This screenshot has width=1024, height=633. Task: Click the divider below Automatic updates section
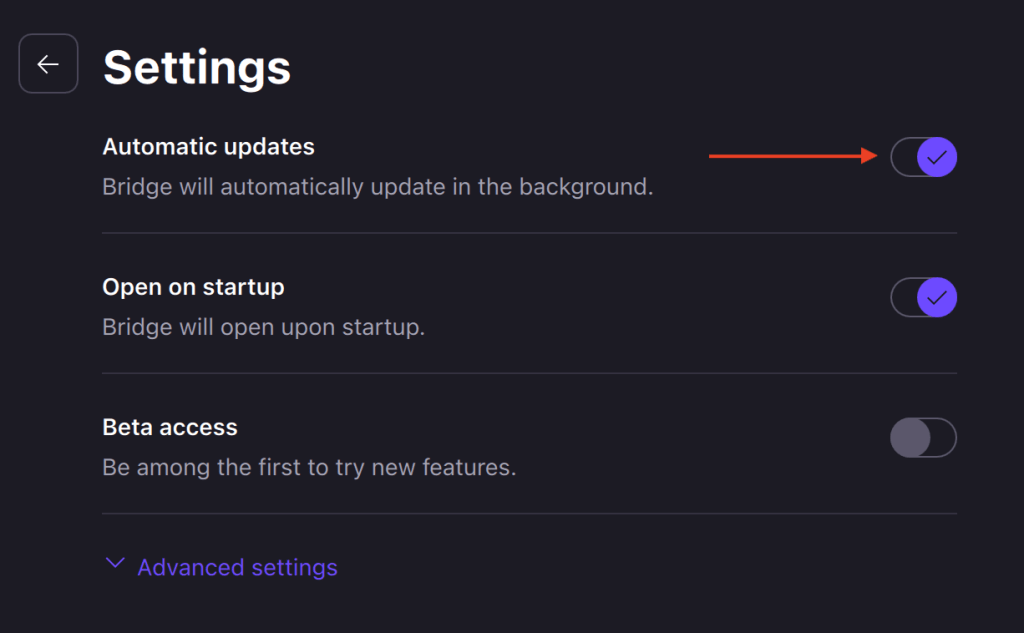[x=529, y=233]
